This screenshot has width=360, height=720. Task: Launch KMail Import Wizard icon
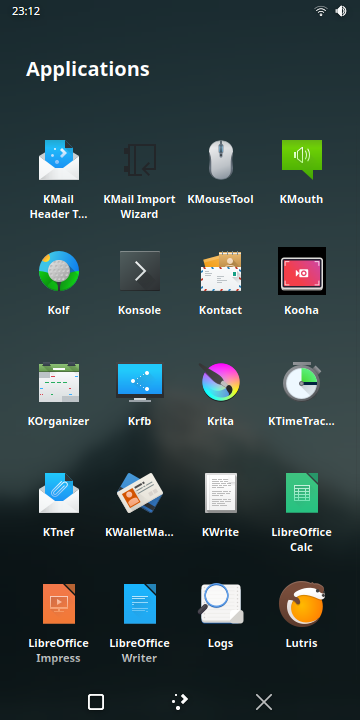140,160
